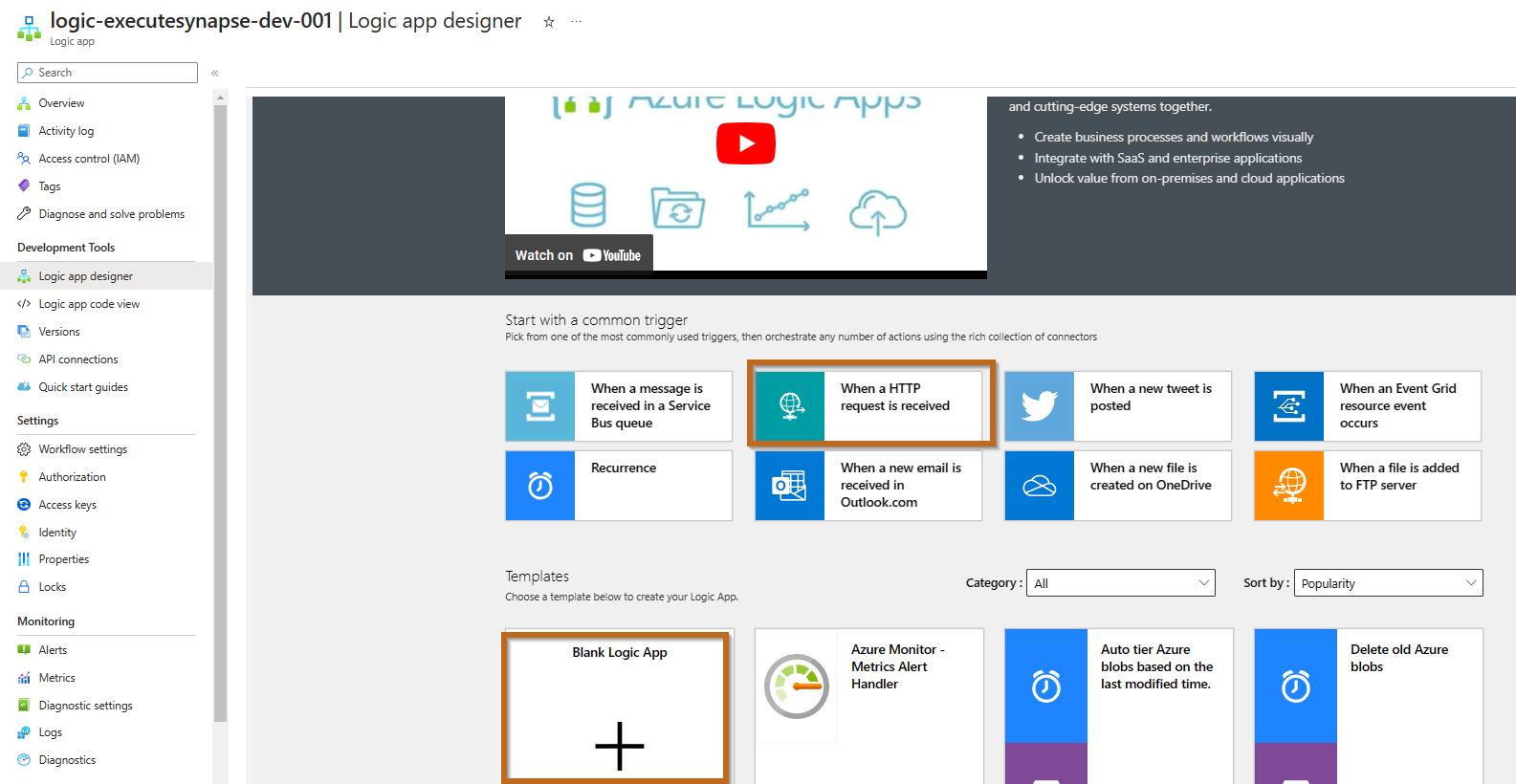Click the Identity key icon in sidebar

click(x=24, y=533)
